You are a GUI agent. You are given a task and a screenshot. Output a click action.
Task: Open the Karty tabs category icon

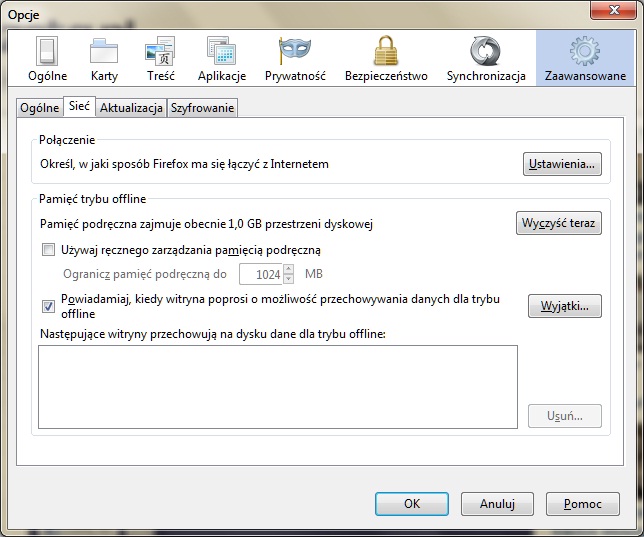click(x=104, y=58)
